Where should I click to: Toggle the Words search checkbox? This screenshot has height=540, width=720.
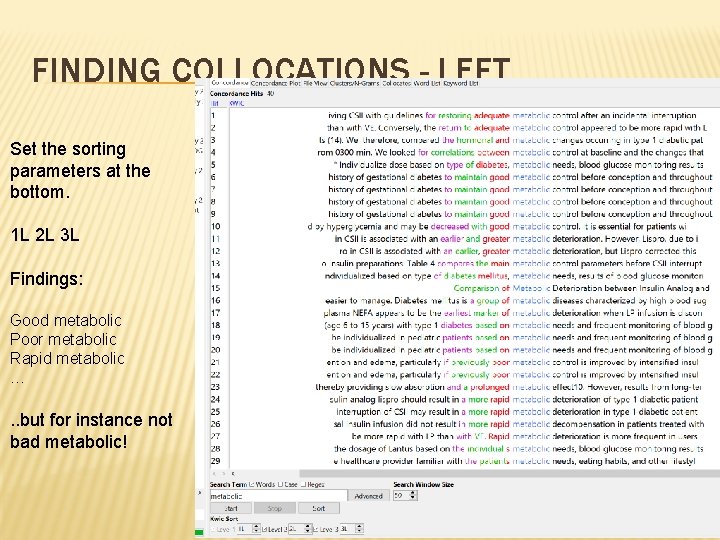tap(251, 484)
